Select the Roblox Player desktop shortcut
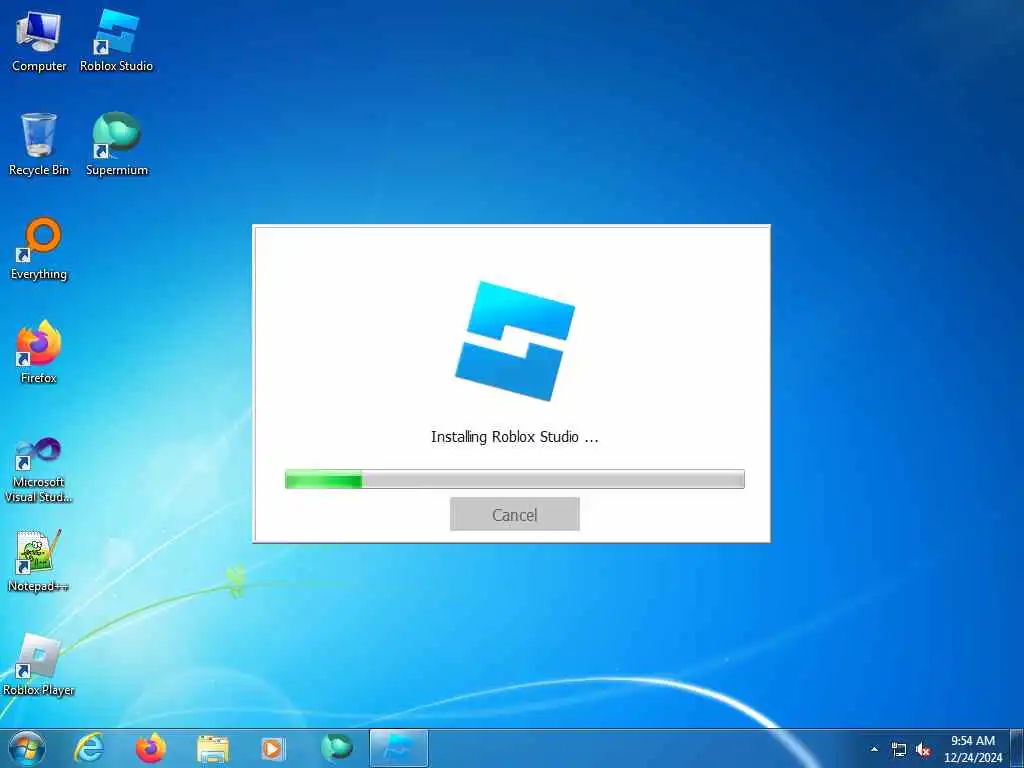This screenshot has height=768, width=1024. pyautogui.click(x=39, y=665)
